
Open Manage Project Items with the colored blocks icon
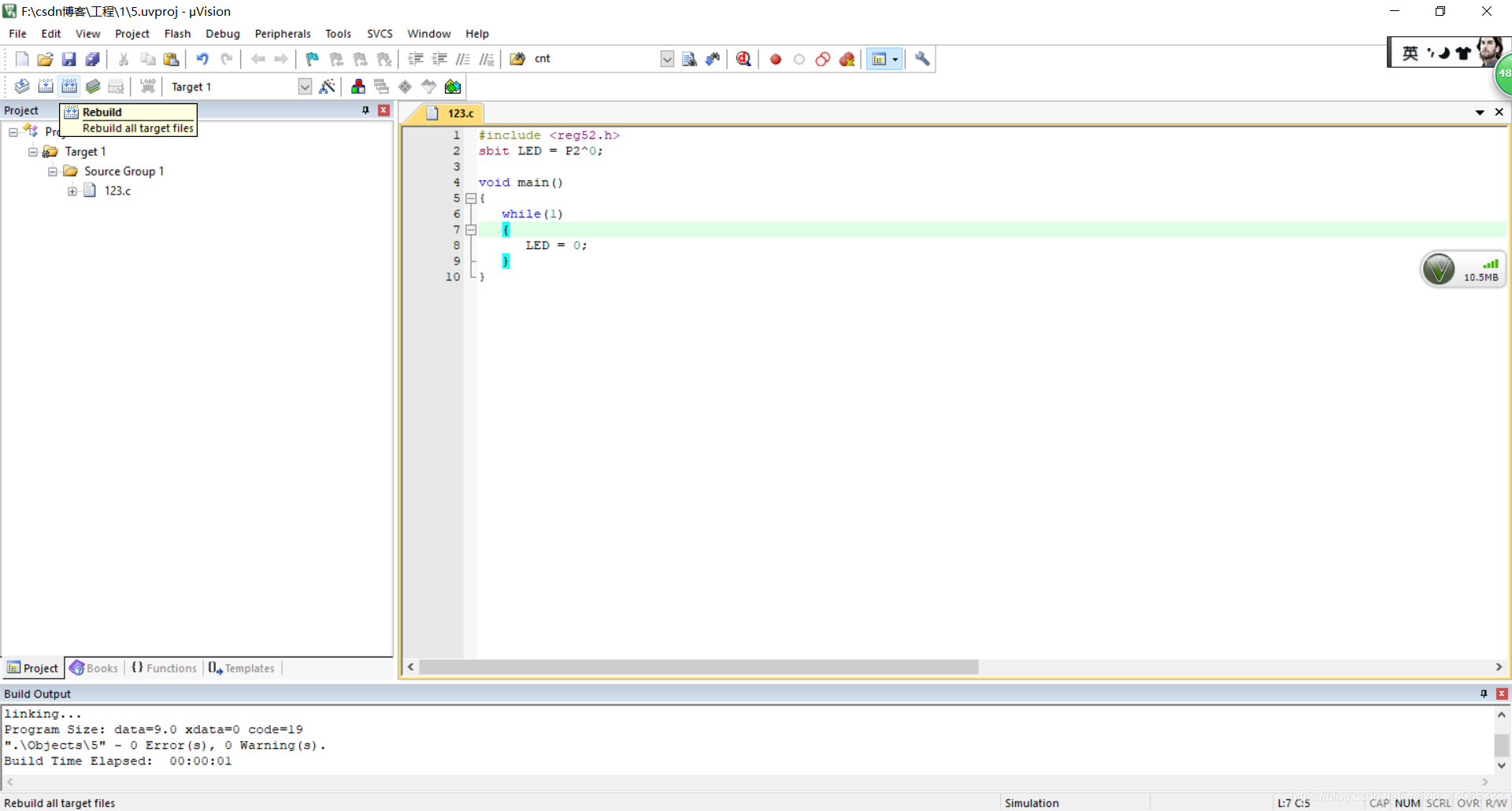[358, 87]
